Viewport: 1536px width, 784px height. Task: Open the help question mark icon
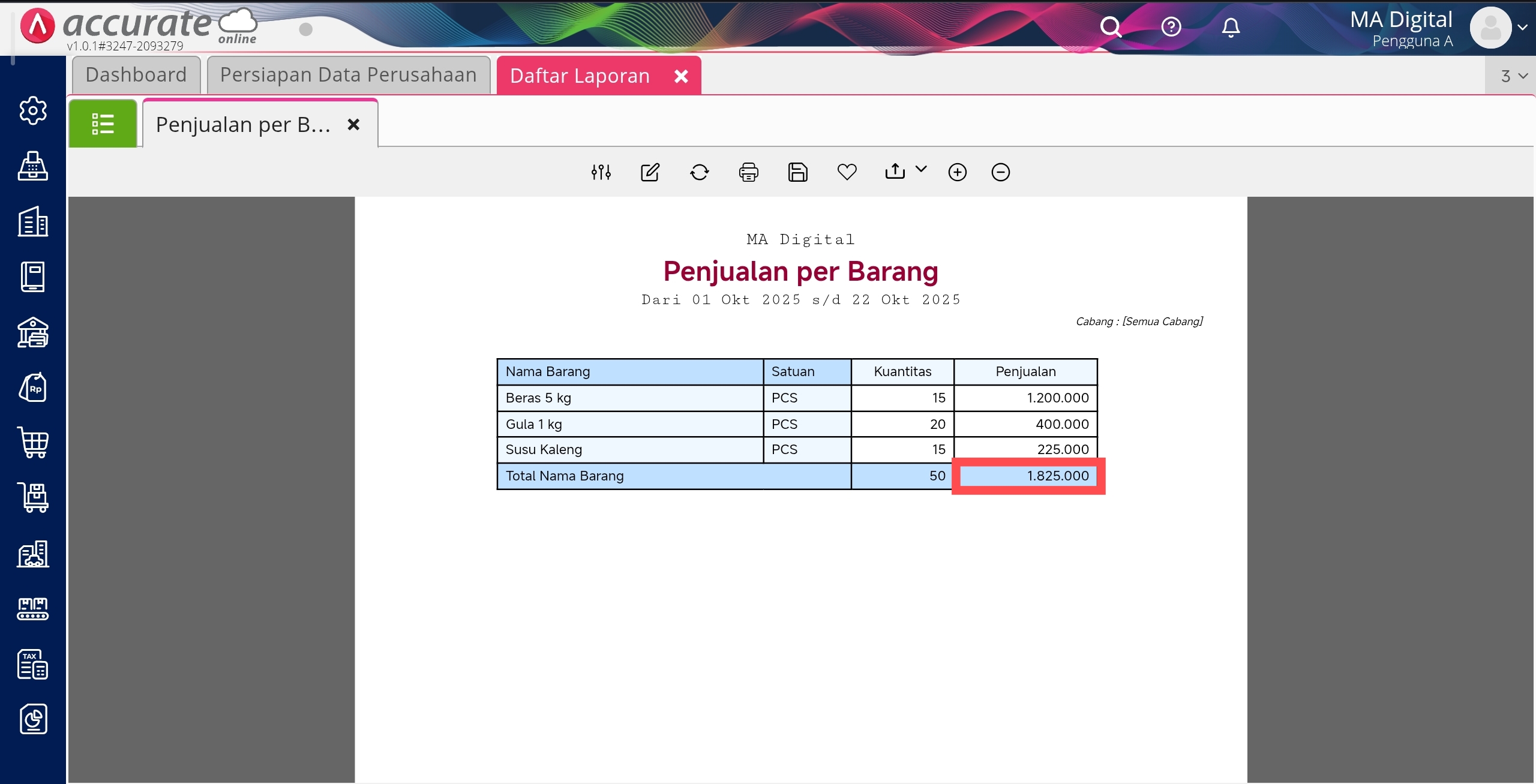pos(1171,27)
